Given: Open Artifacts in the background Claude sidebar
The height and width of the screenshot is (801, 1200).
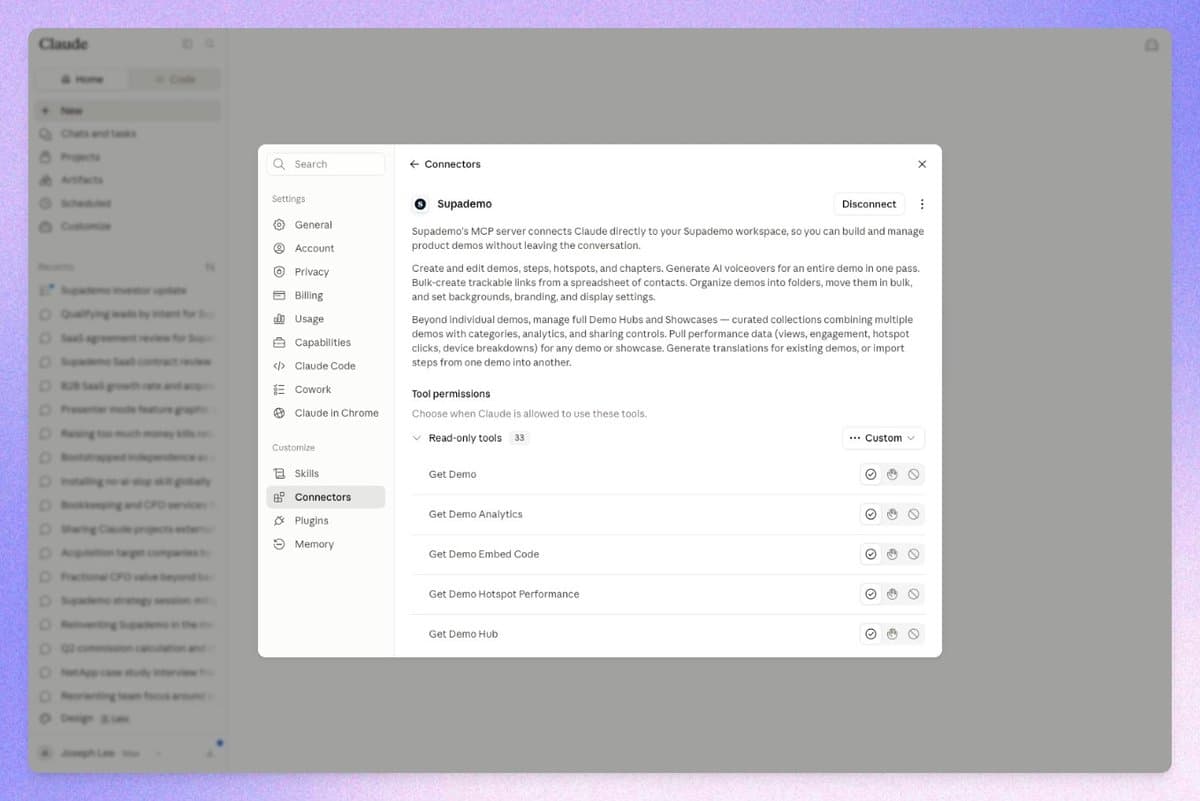Looking at the screenshot, I should tap(128, 180).
